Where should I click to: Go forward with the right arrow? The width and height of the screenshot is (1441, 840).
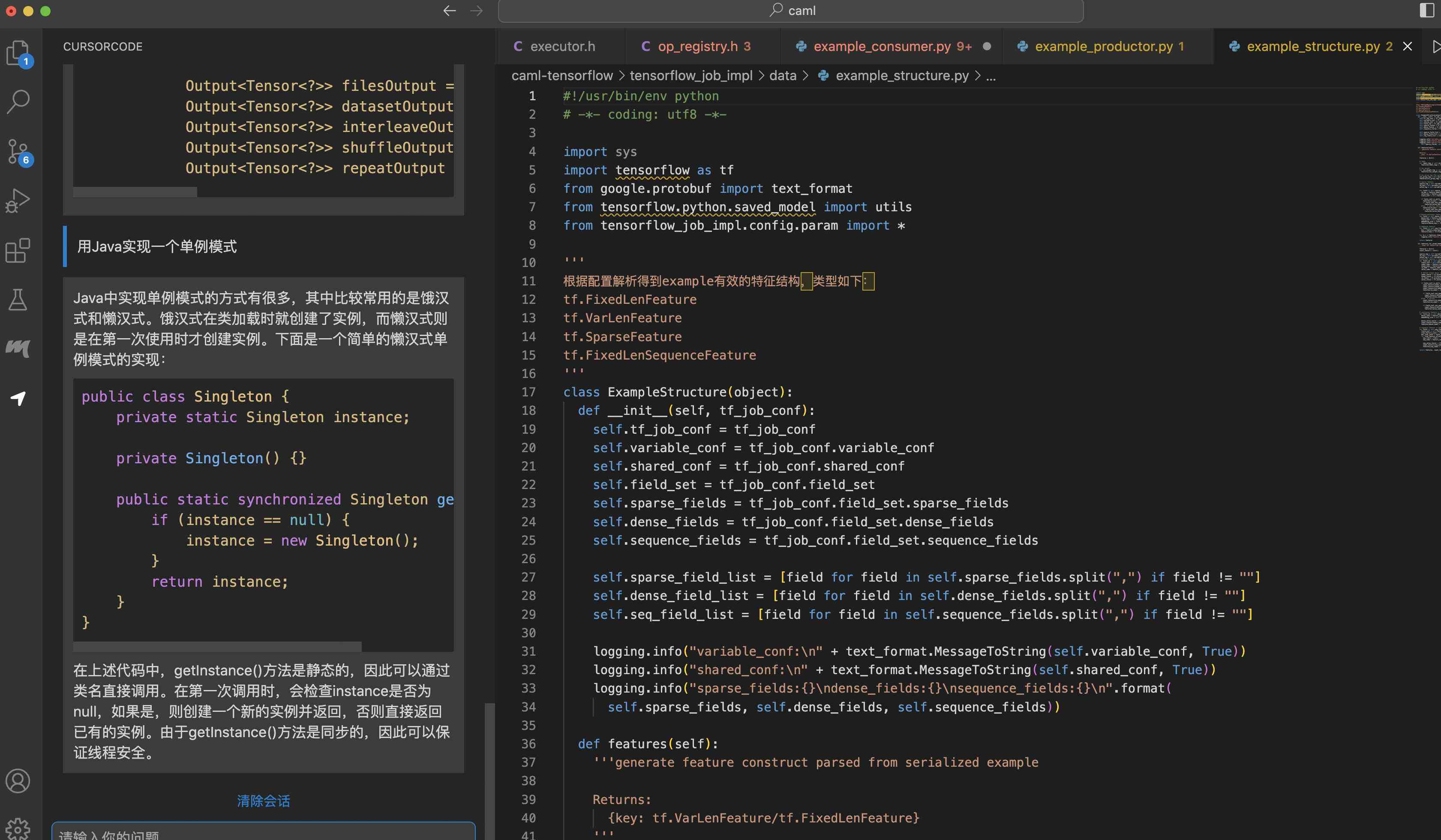(476, 11)
